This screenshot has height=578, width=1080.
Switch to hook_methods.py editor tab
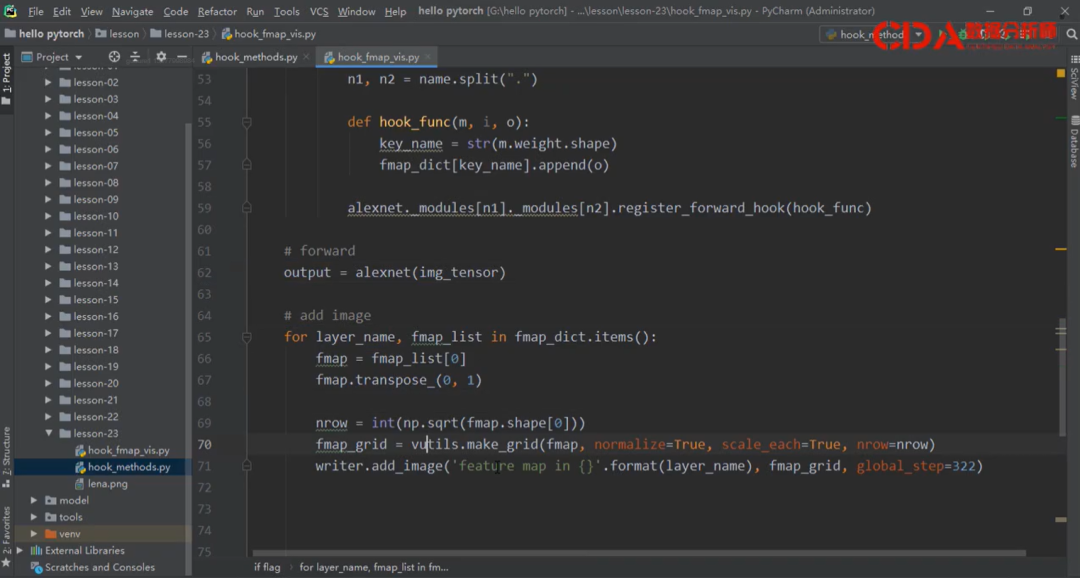click(256, 57)
